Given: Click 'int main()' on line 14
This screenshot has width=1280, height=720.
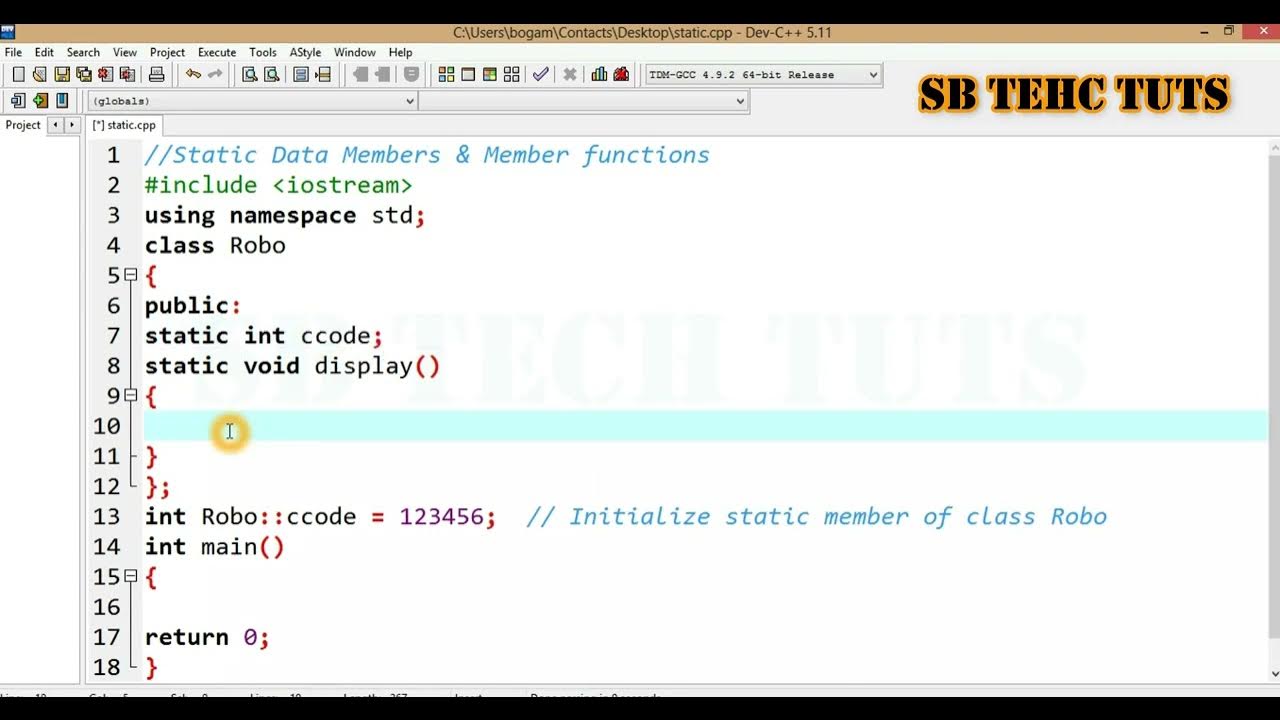Looking at the screenshot, I should (214, 547).
